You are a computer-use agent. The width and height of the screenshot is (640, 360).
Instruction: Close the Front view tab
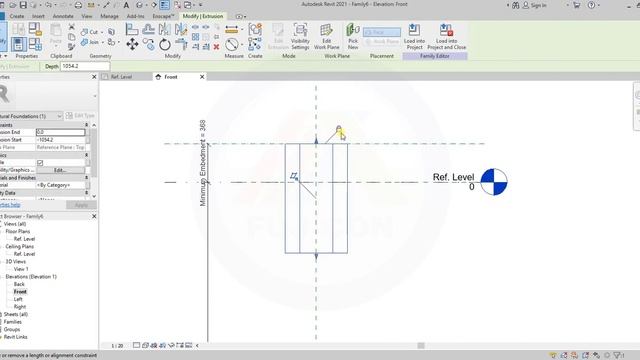[202, 77]
